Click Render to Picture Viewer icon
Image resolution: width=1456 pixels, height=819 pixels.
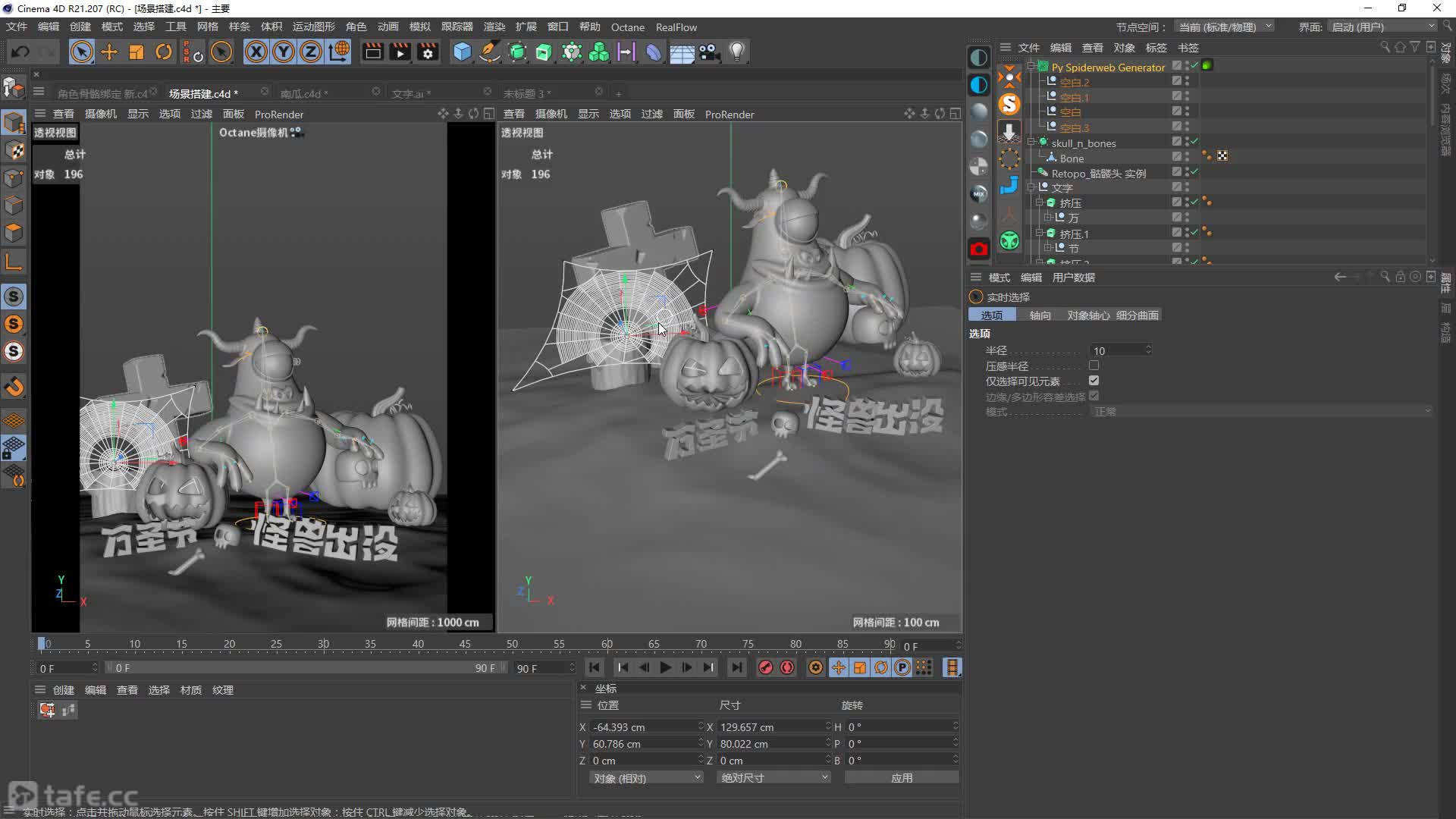pyautogui.click(x=400, y=52)
